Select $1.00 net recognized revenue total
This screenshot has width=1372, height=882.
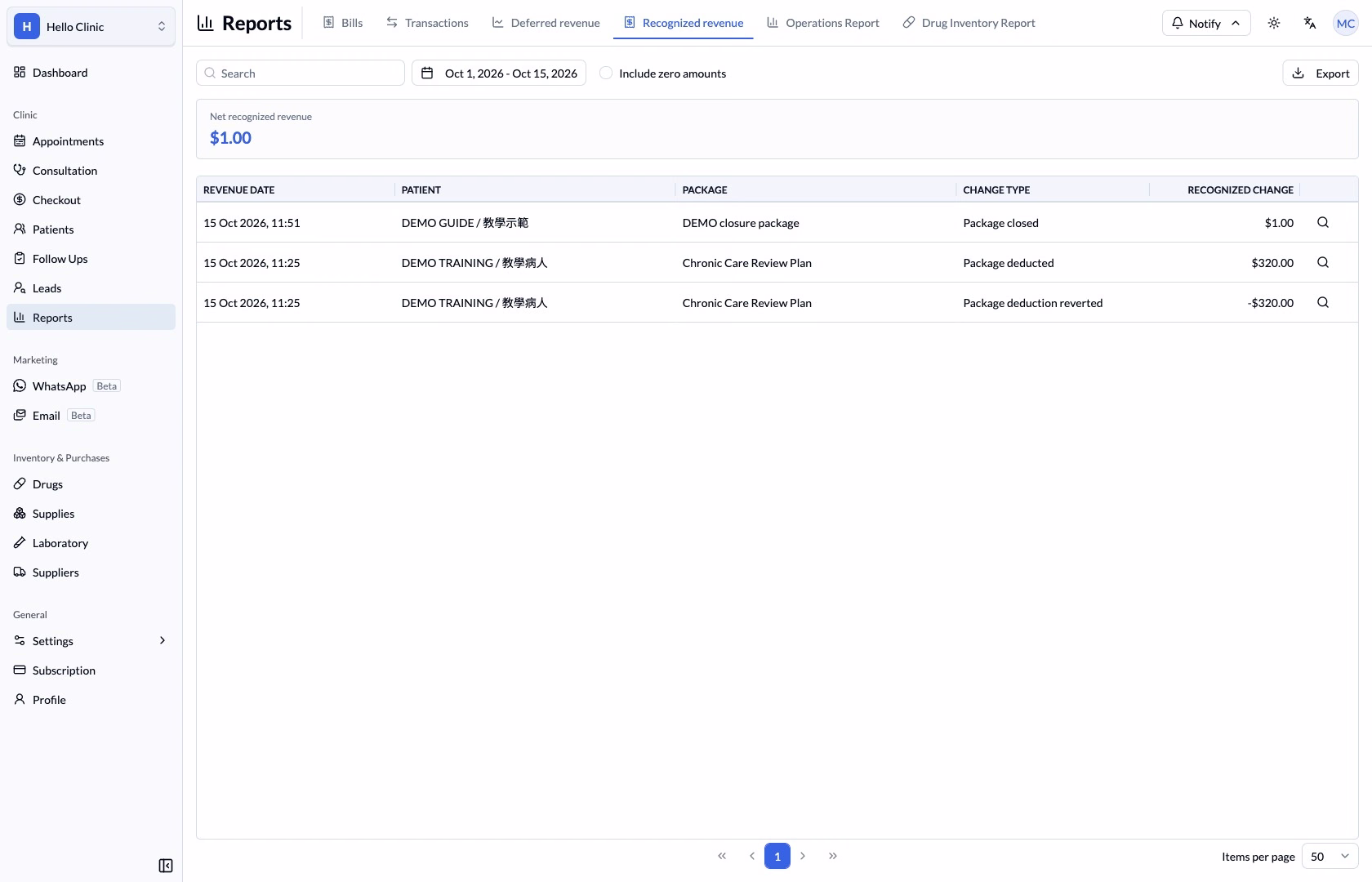tap(230, 138)
